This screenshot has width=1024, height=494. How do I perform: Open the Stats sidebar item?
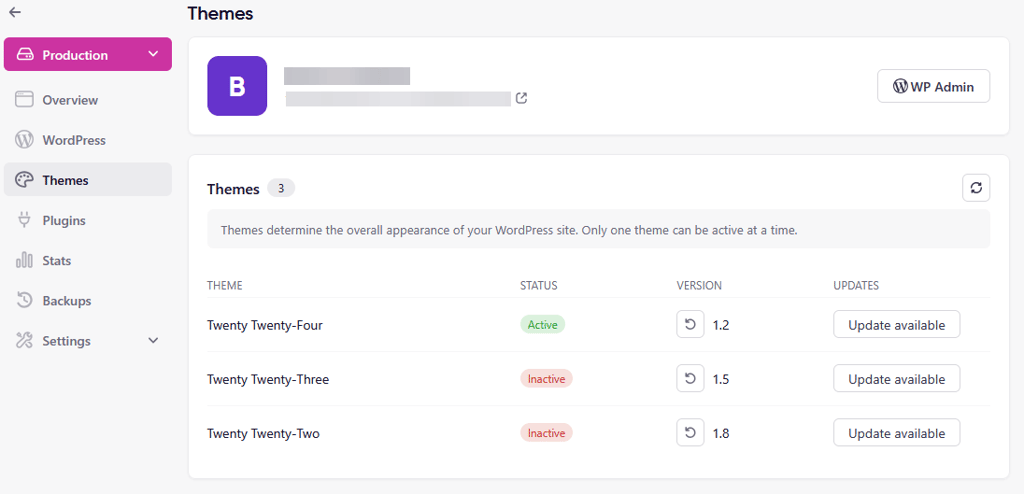point(88,260)
